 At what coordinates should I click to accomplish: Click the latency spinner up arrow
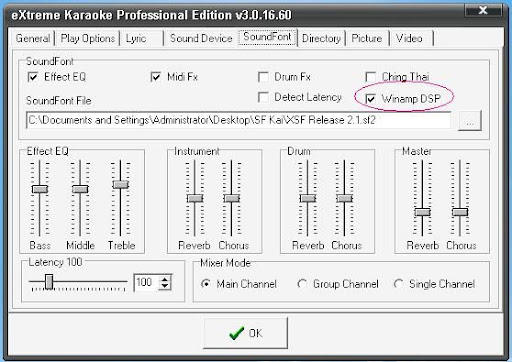[165, 279]
